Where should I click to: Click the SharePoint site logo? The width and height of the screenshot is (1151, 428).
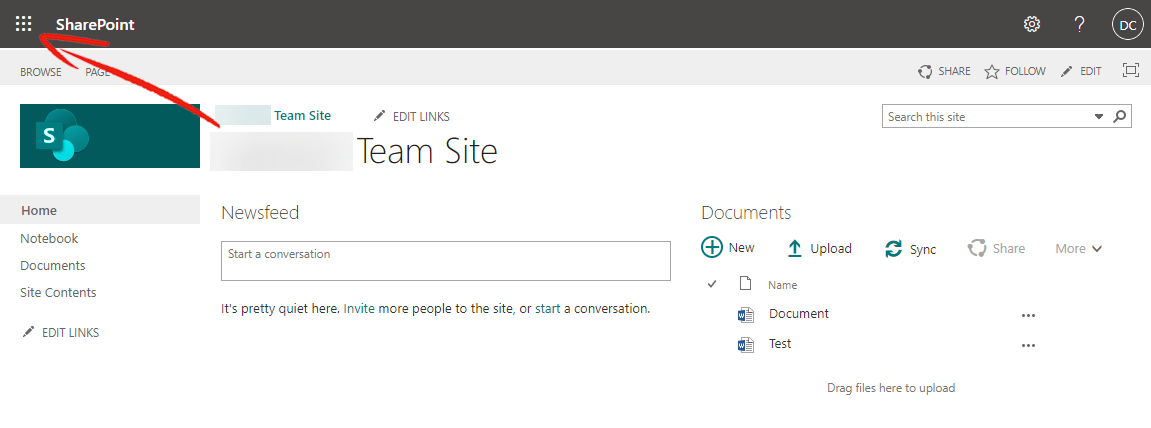[110, 136]
